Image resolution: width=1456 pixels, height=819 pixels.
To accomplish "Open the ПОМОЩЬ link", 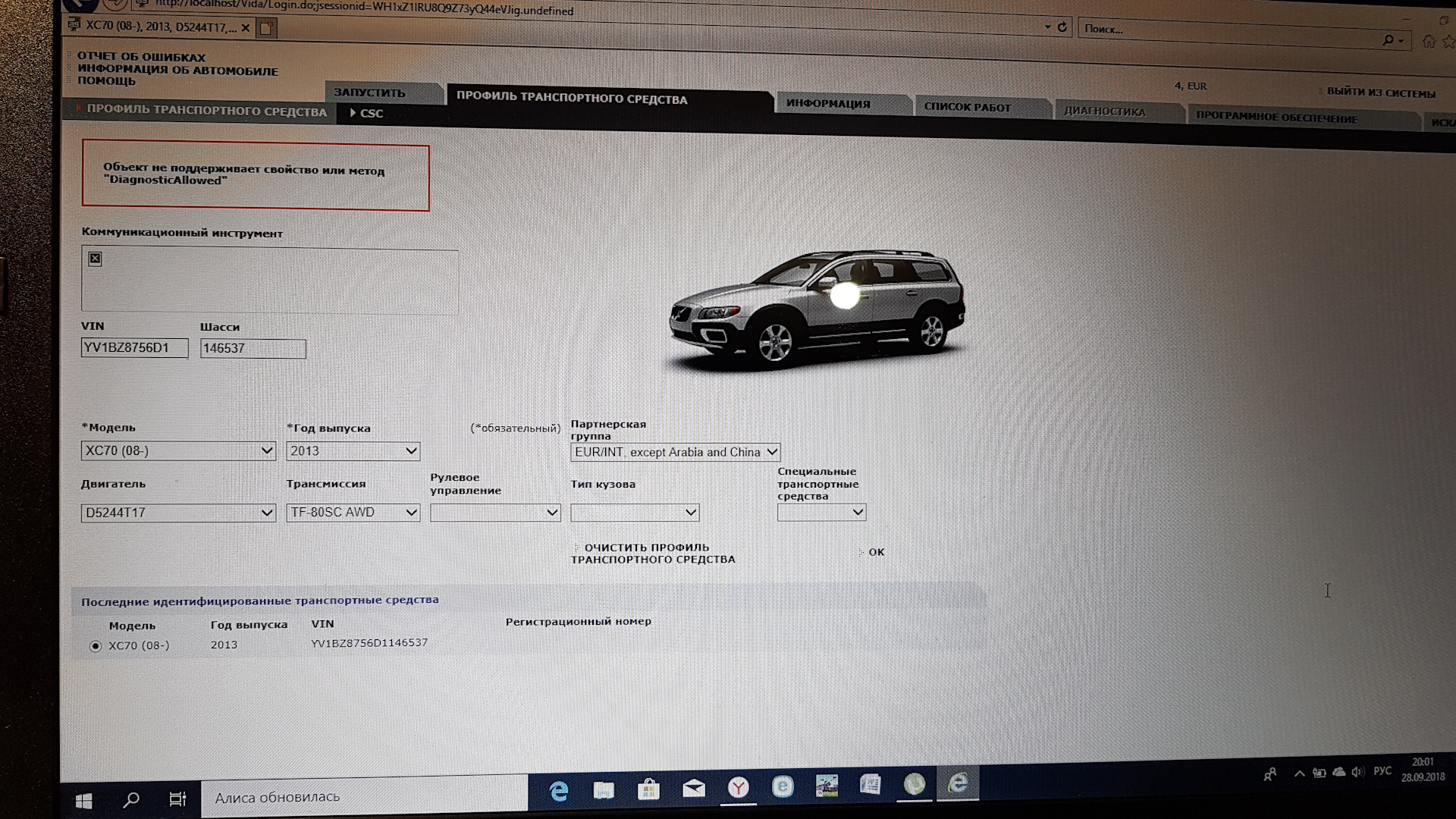I will 106,81.
